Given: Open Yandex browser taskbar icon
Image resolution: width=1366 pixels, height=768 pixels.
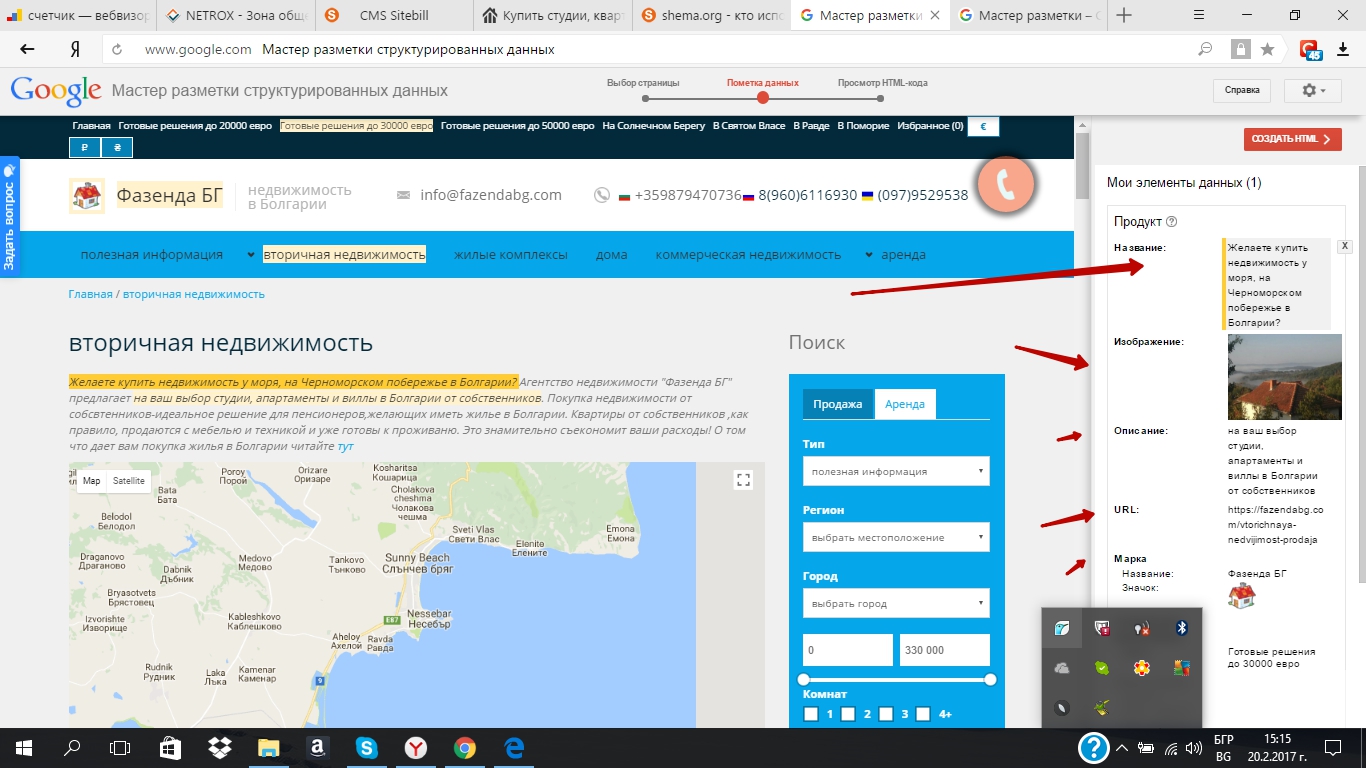Looking at the screenshot, I should coord(416,747).
